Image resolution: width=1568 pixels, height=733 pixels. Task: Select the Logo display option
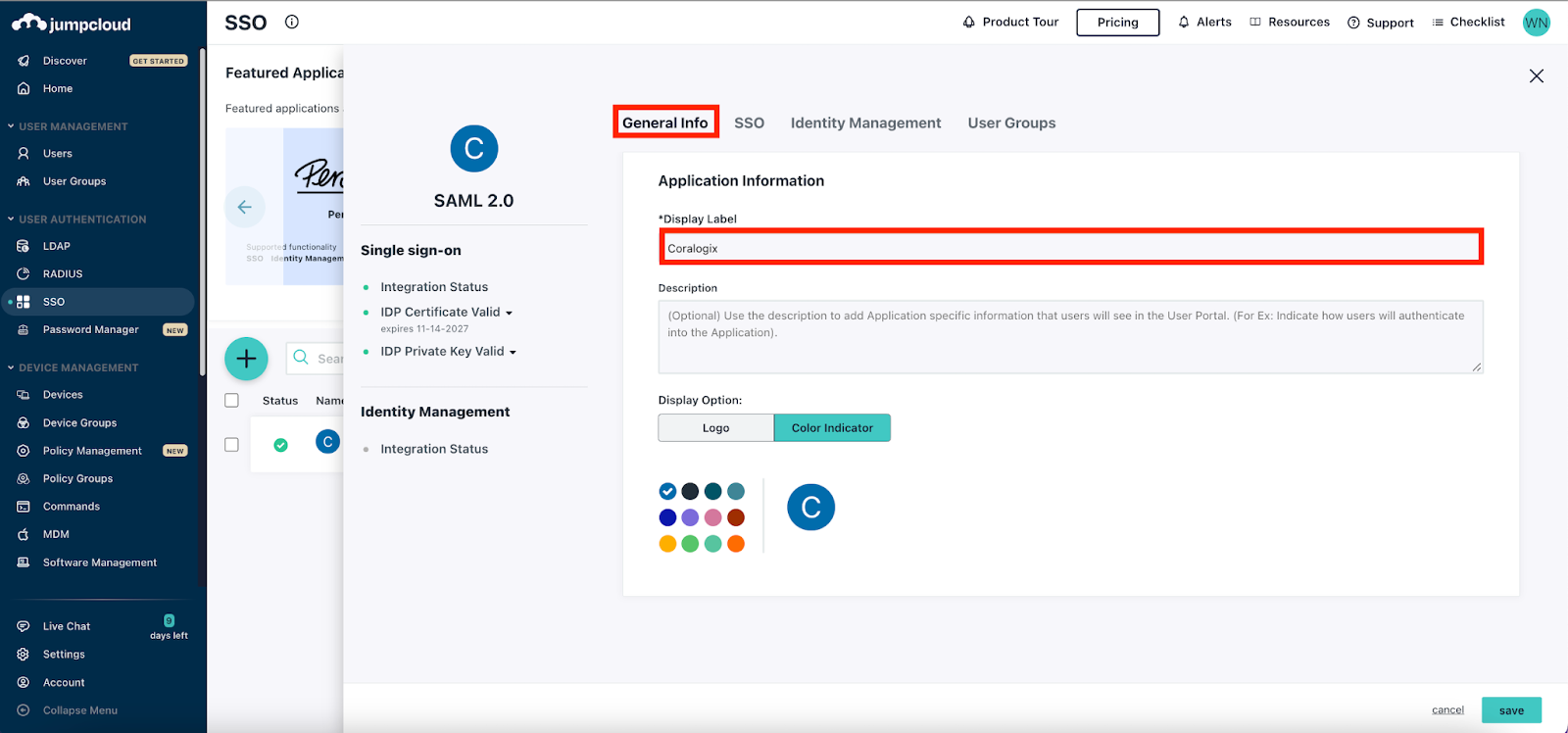(x=716, y=427)
